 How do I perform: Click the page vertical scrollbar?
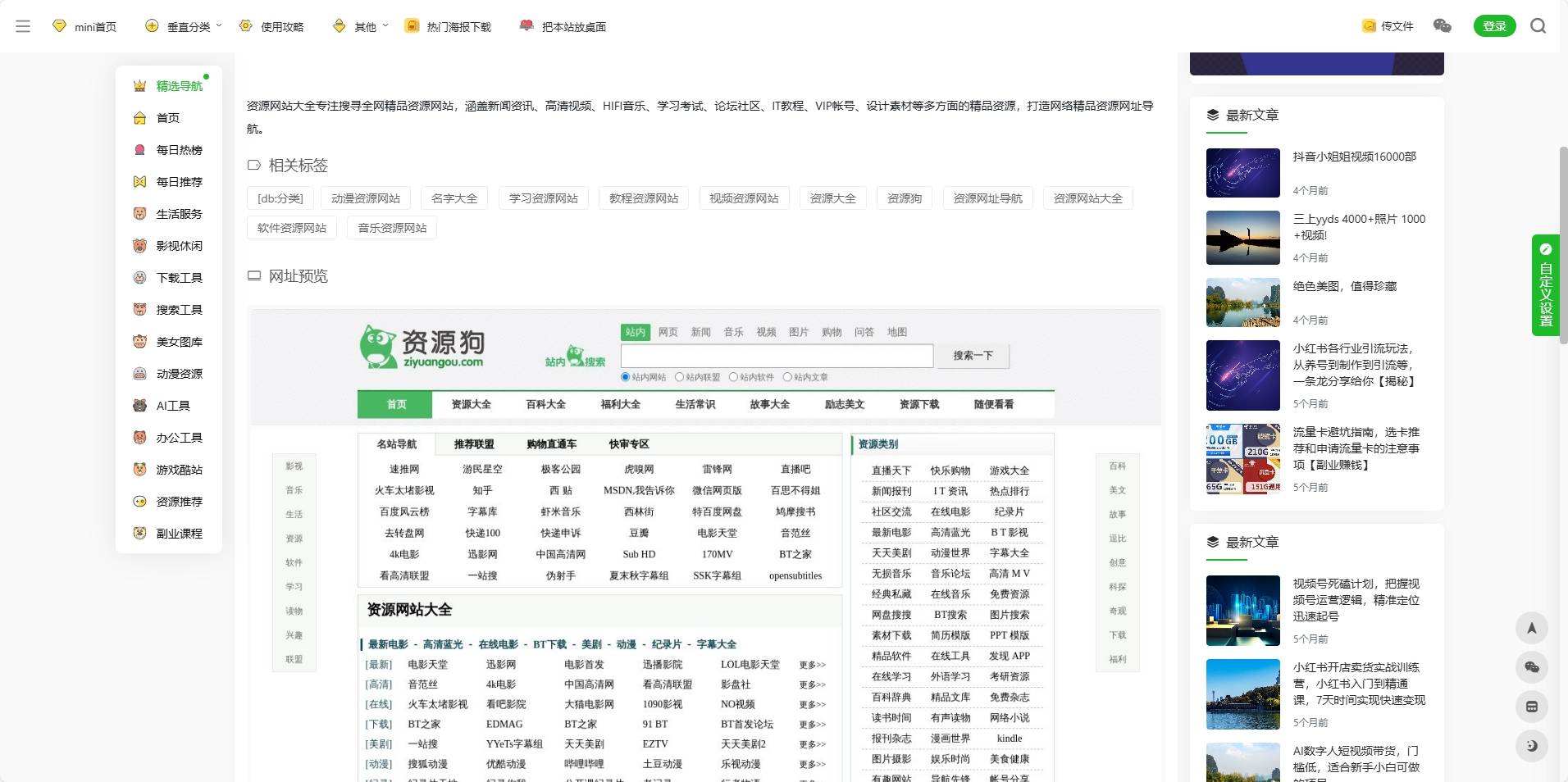(1563, 246)
